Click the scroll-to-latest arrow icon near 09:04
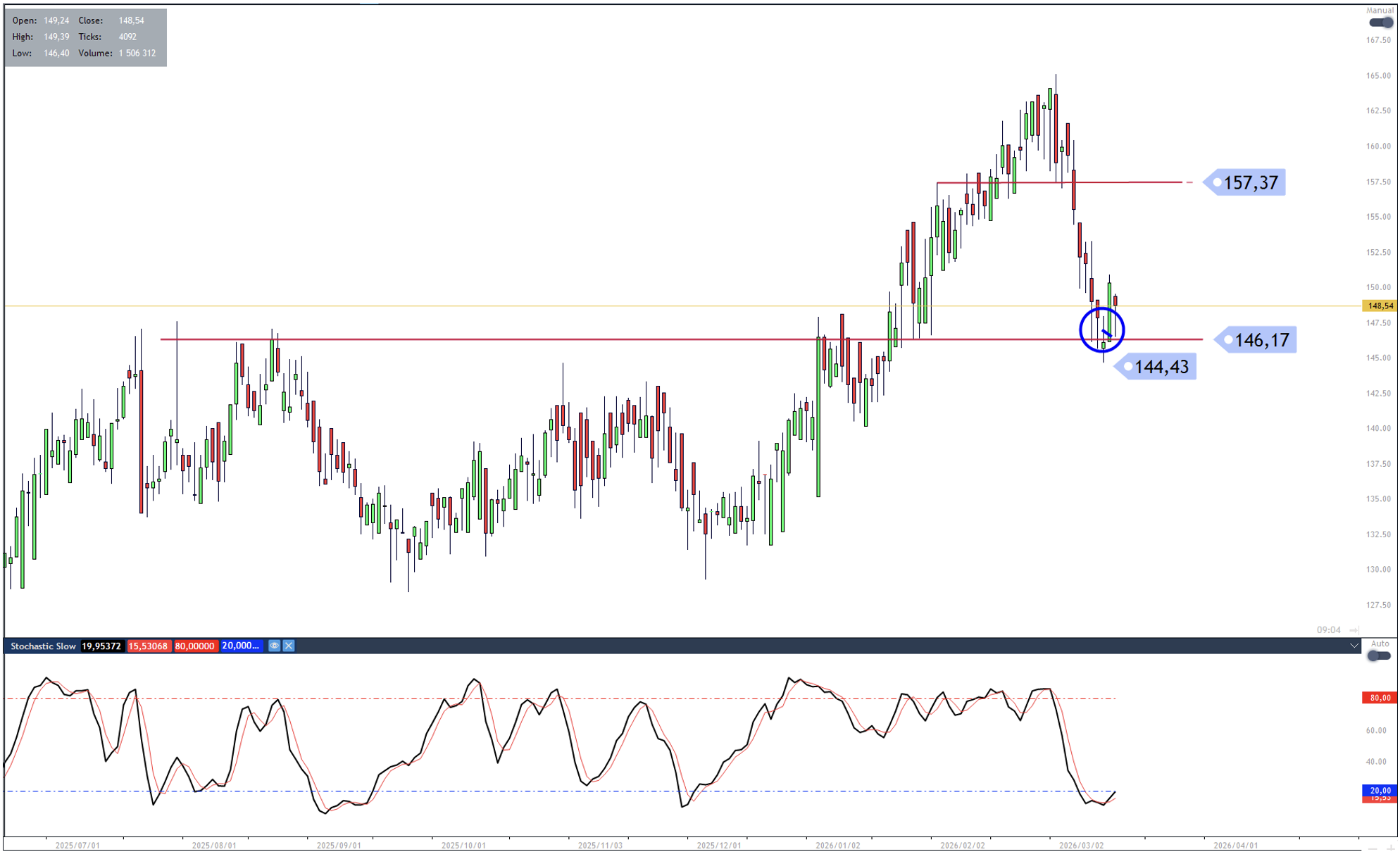This screenshot has width=1400, height=859. [x=1354, y=629]
